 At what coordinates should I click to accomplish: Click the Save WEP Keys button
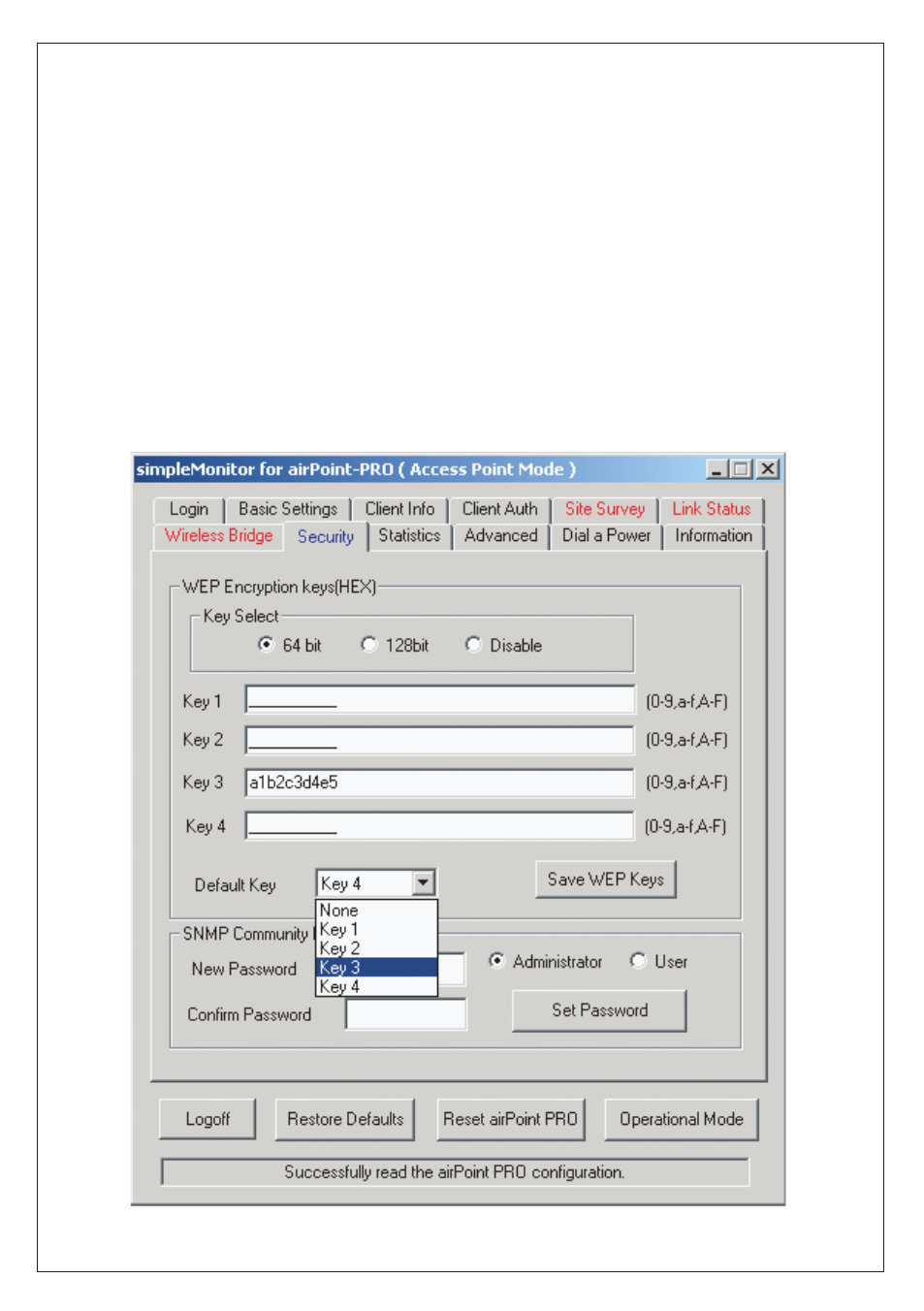[x=606, y=879]
